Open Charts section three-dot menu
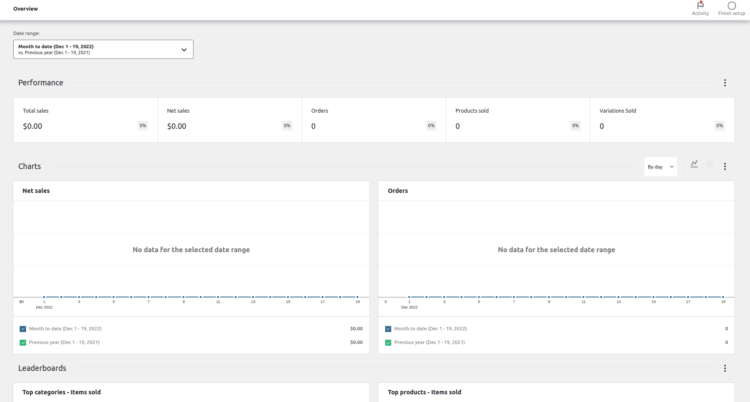 coord(725,167)
